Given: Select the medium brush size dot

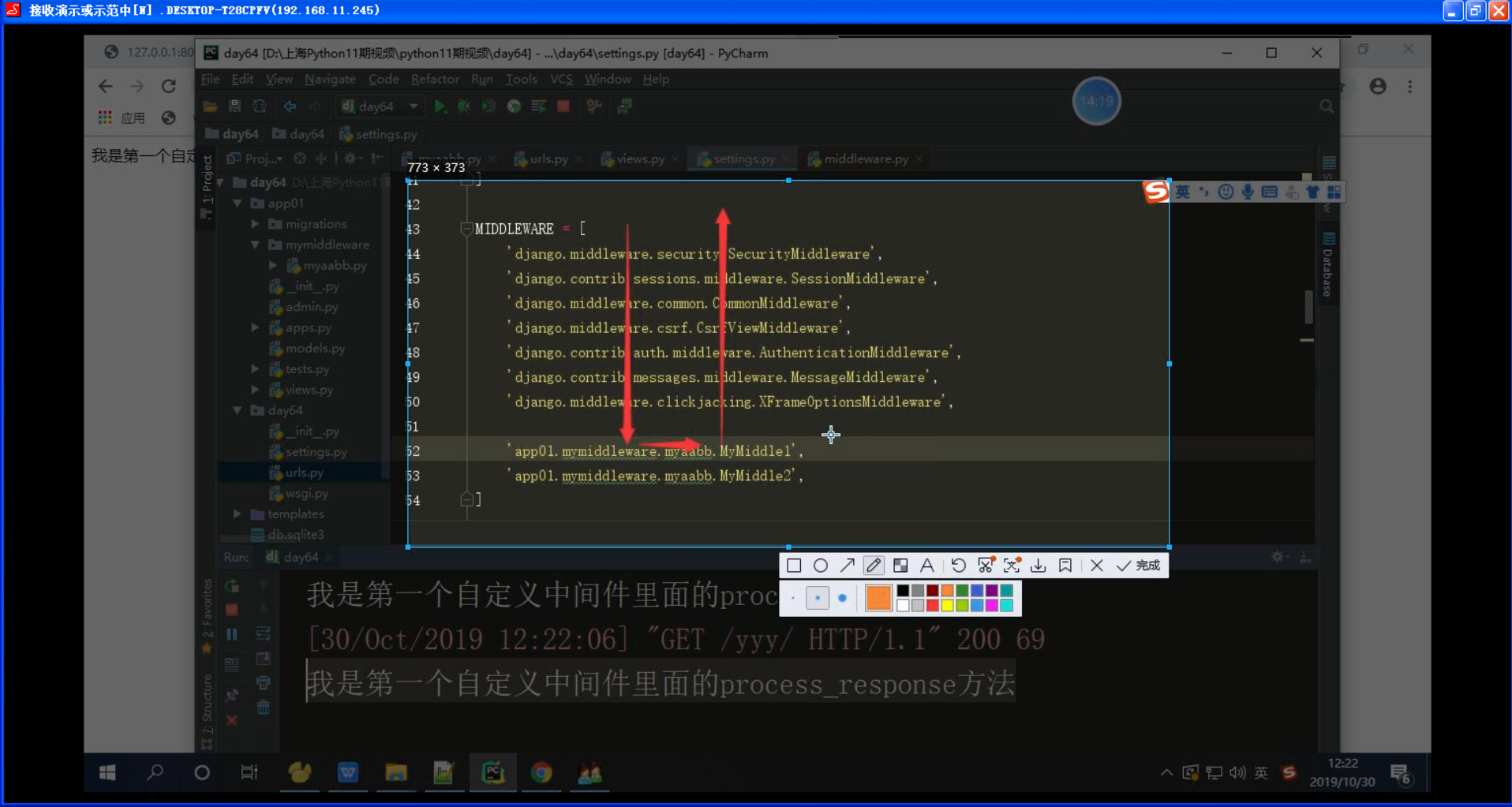Looking at the screenshot, I should [818, 599].
